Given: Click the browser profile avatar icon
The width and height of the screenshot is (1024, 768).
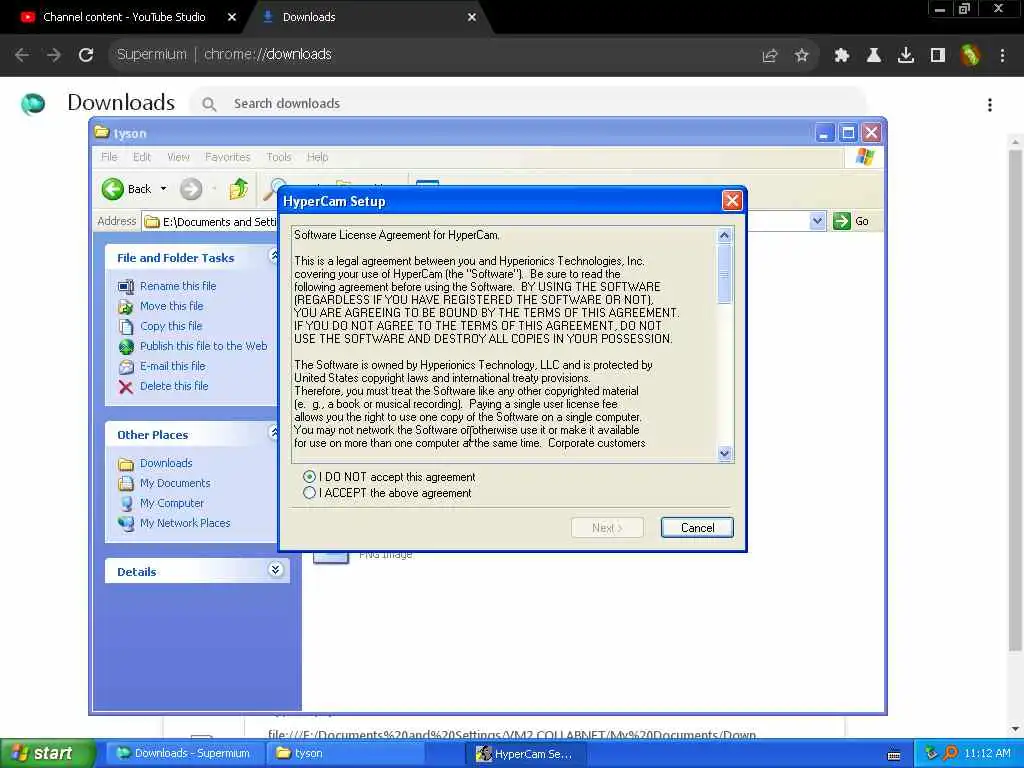Looking at the screenshot, I should (970, 56).
